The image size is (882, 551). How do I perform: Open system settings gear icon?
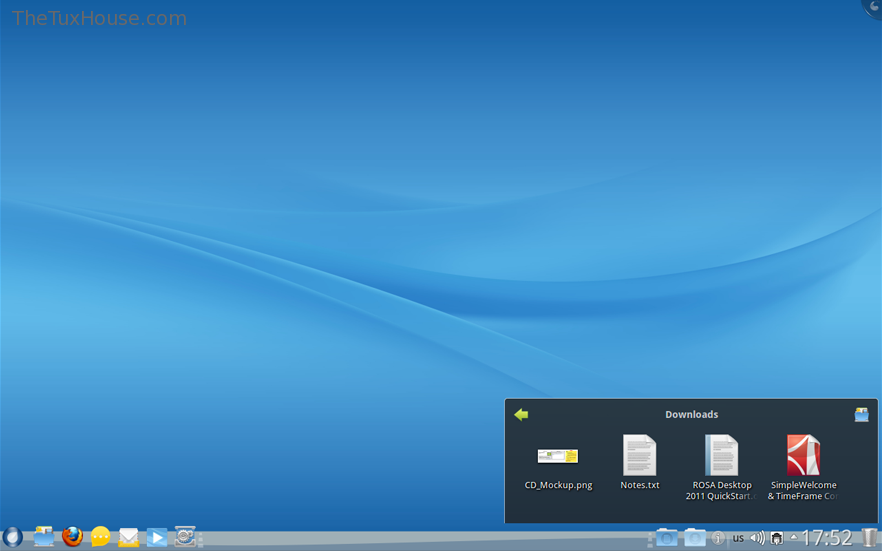(x=185, y=538)
